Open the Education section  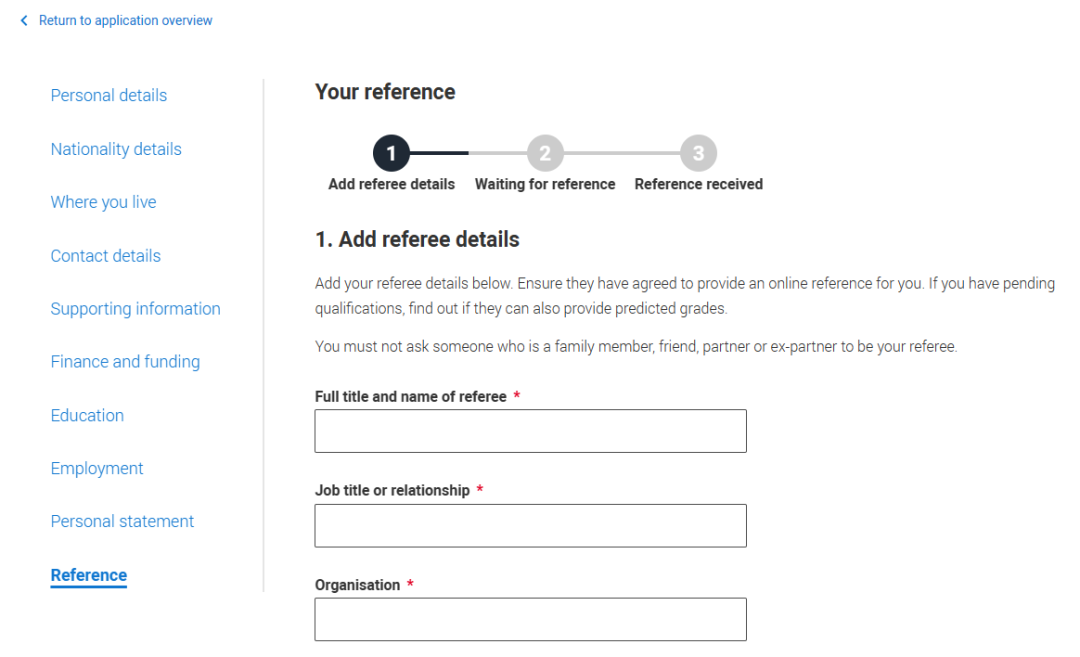[87, 415]
